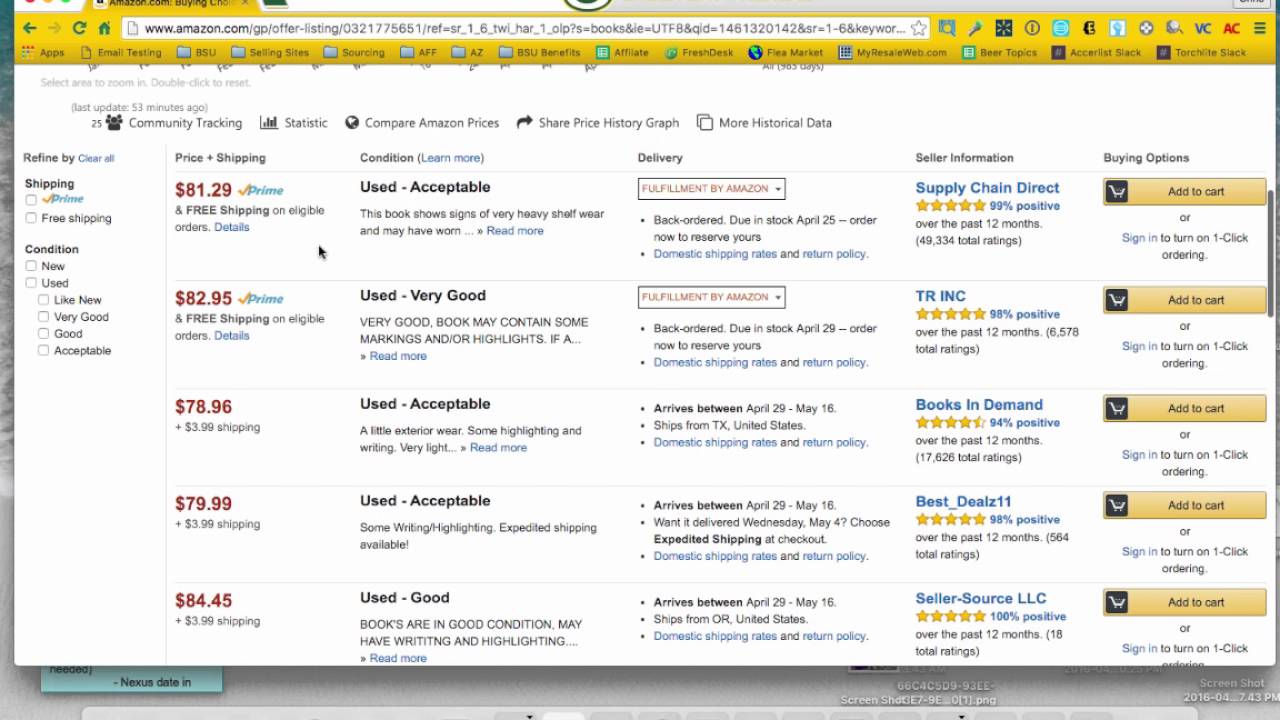Image resolution: width=1280 pixels, height=720 pixels.
Task: Select the Acceptable condition checkbox
Action: pos(43,351)
